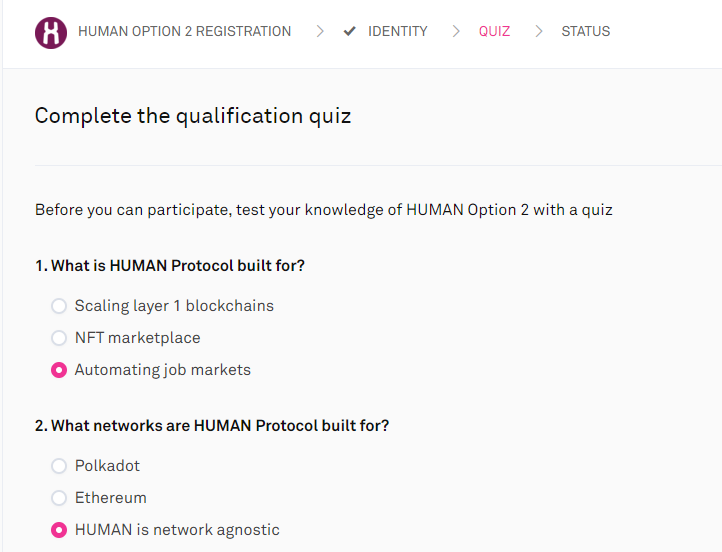Click chevron between REGISTRATION and IDENTITY

tap(320, 31)
